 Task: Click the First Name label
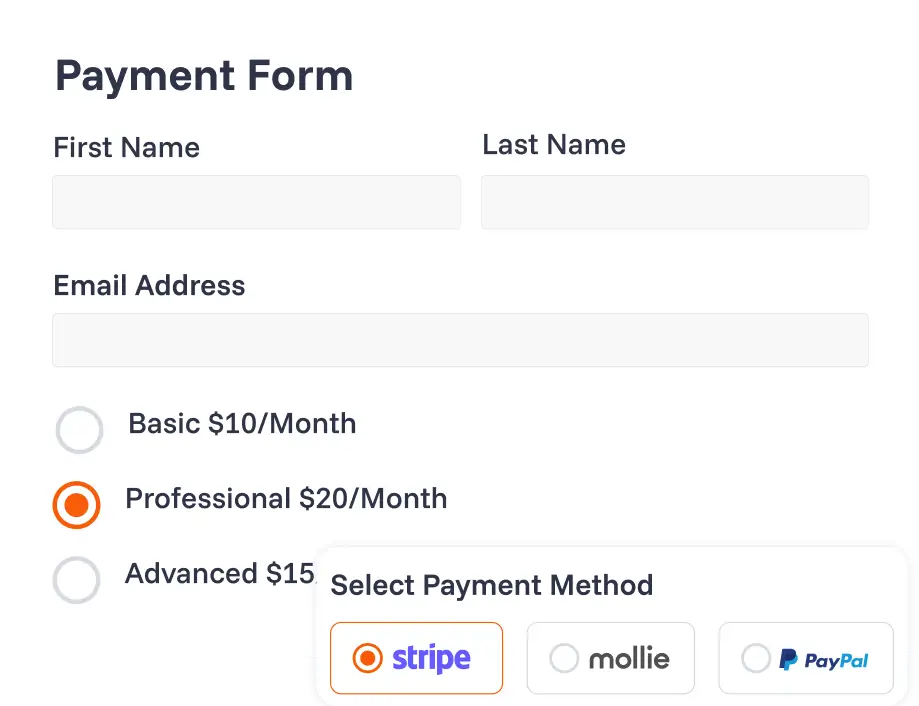coord(127,147)
